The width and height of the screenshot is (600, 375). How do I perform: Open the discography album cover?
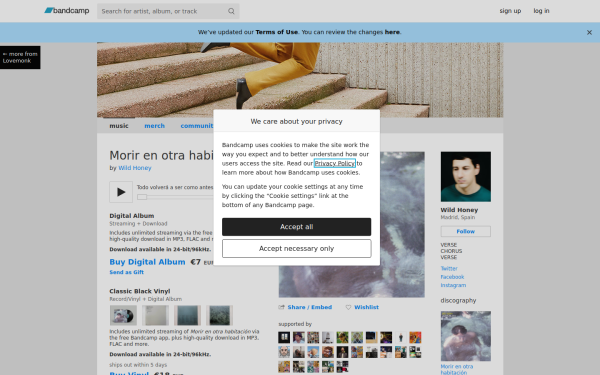click(466, 336)
